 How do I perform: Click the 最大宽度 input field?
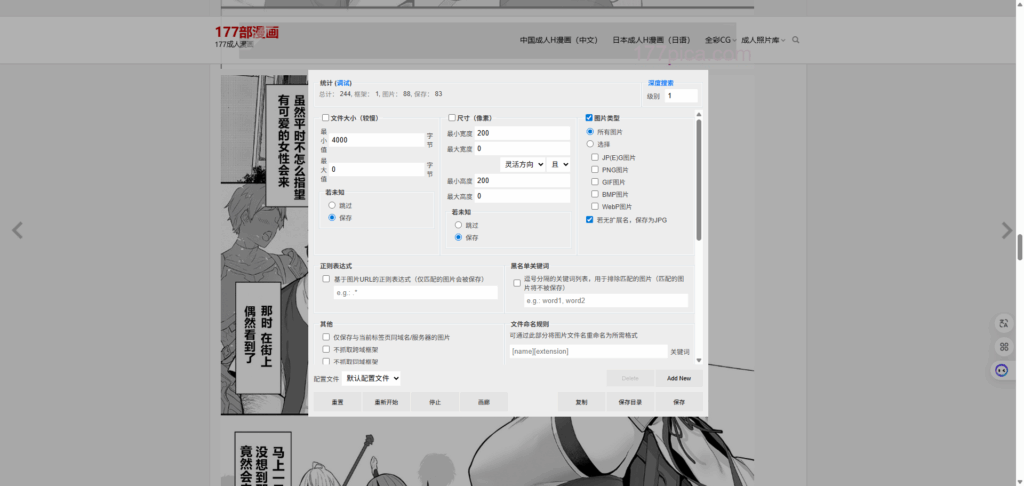[x=522, y=148]
